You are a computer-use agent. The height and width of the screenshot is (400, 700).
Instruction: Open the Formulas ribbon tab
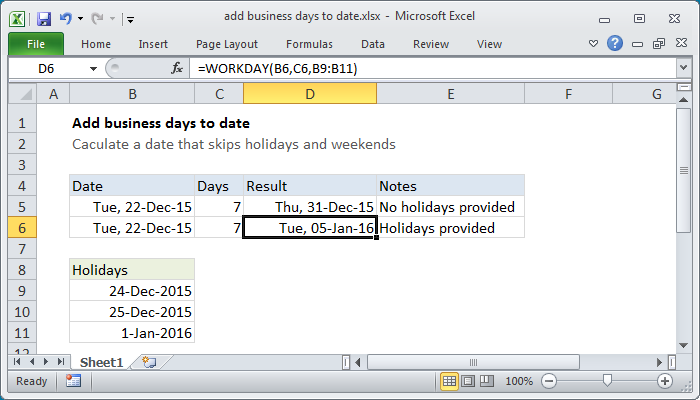point(309,44)
